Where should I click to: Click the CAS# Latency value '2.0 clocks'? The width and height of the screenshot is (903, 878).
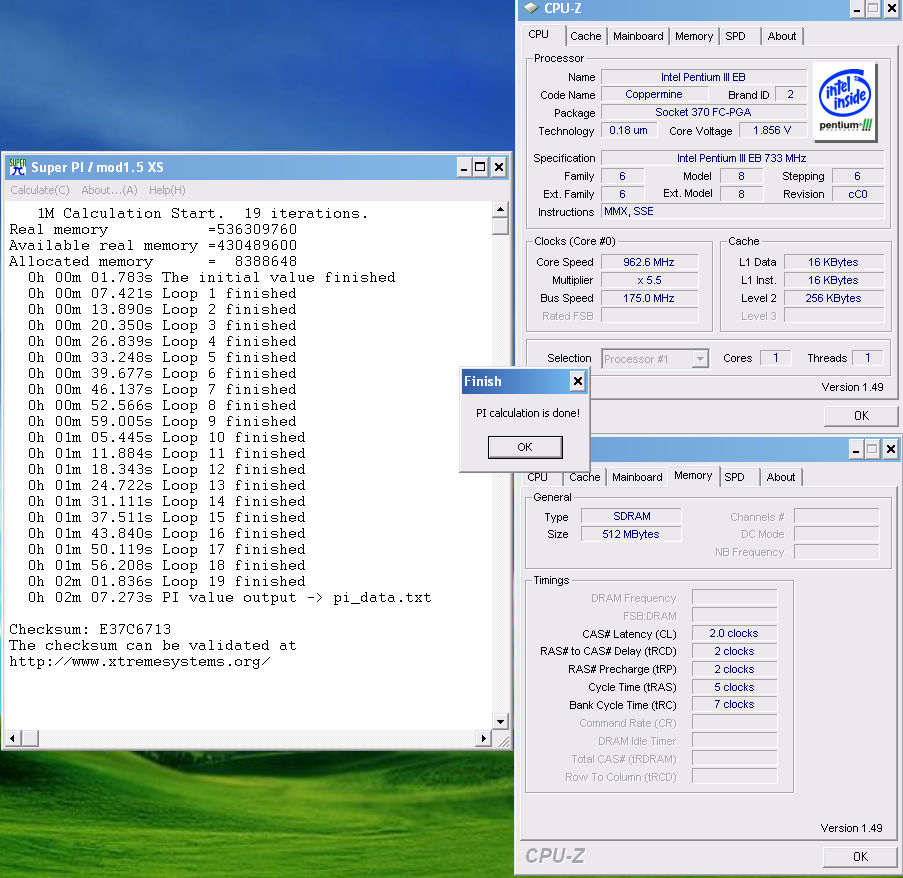click(734, 634)
